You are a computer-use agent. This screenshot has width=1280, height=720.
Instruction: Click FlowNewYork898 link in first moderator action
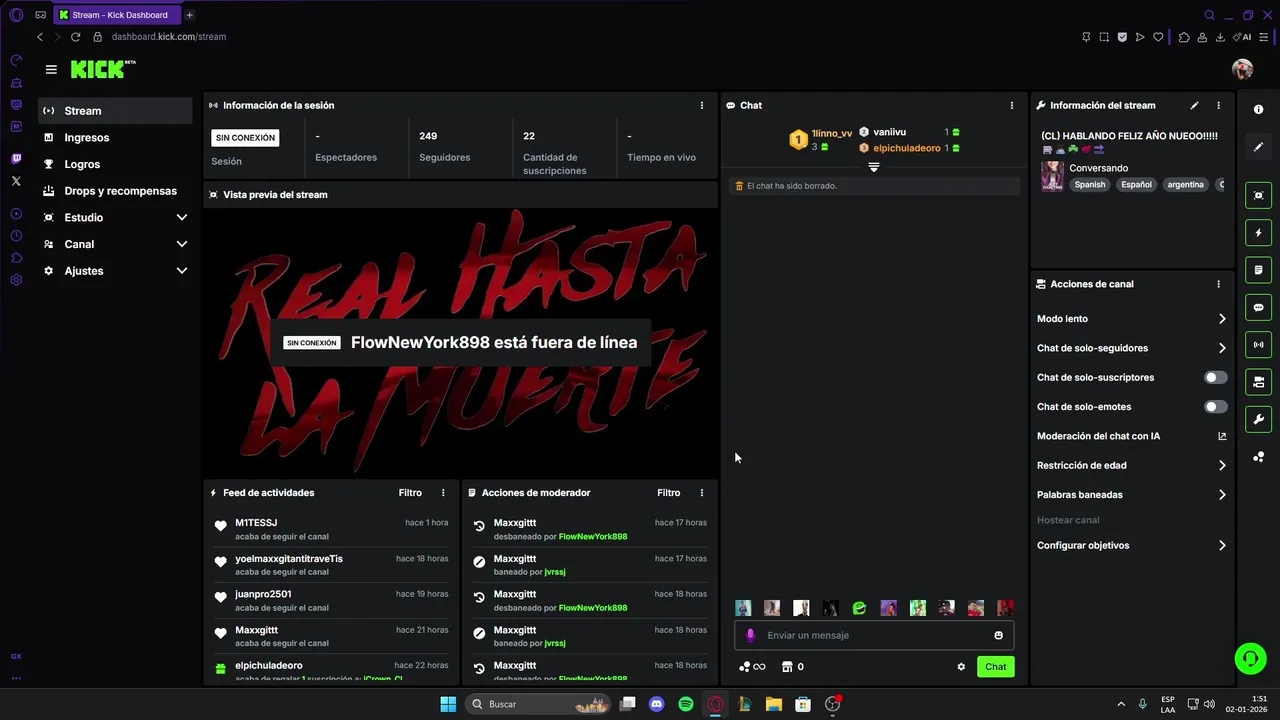pyautogui.click(x=593, y=537)
